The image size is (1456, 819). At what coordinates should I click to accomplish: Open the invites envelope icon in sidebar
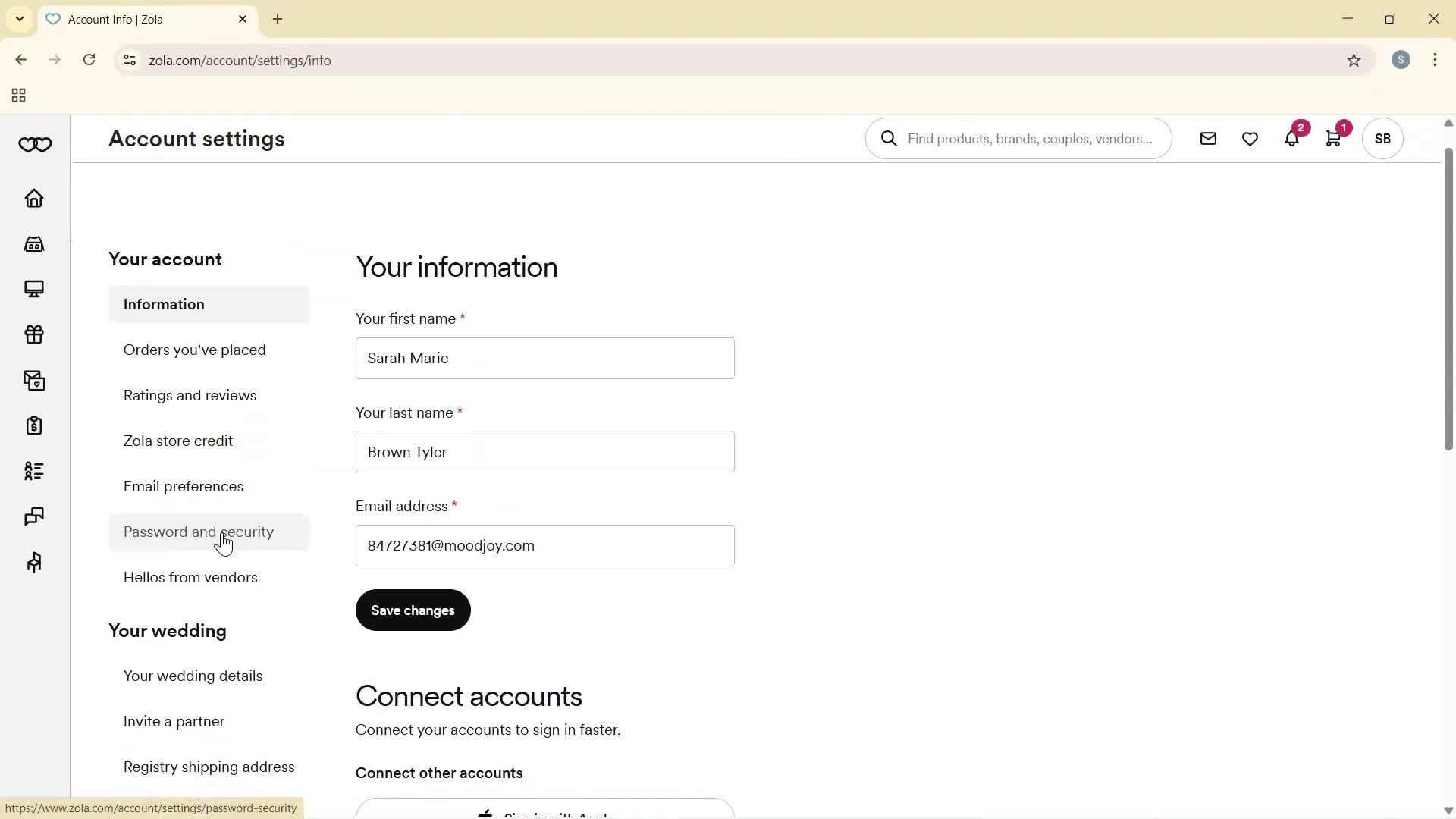point(34,380)
